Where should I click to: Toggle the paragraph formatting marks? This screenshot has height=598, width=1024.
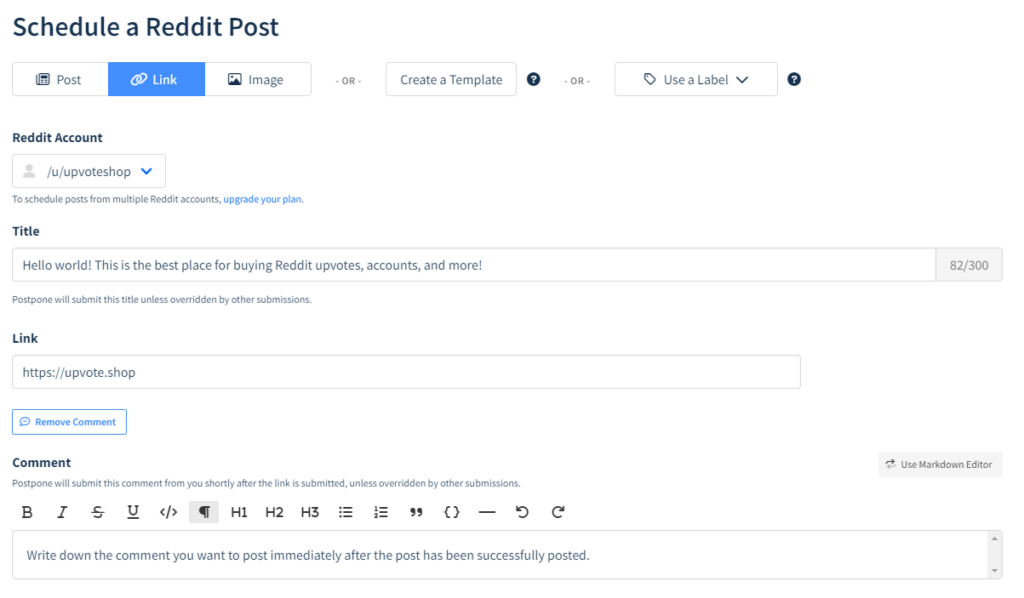(204, 511)
